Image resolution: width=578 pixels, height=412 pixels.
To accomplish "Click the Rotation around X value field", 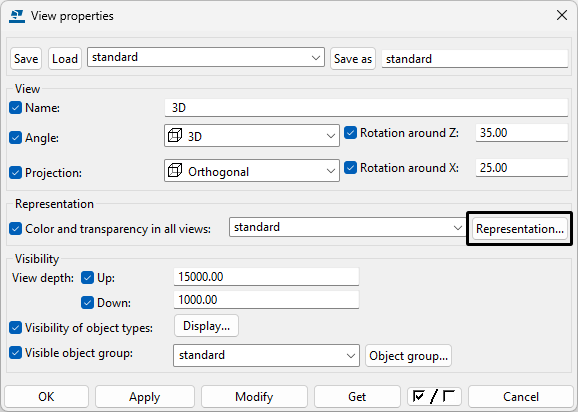I will 522,168.
